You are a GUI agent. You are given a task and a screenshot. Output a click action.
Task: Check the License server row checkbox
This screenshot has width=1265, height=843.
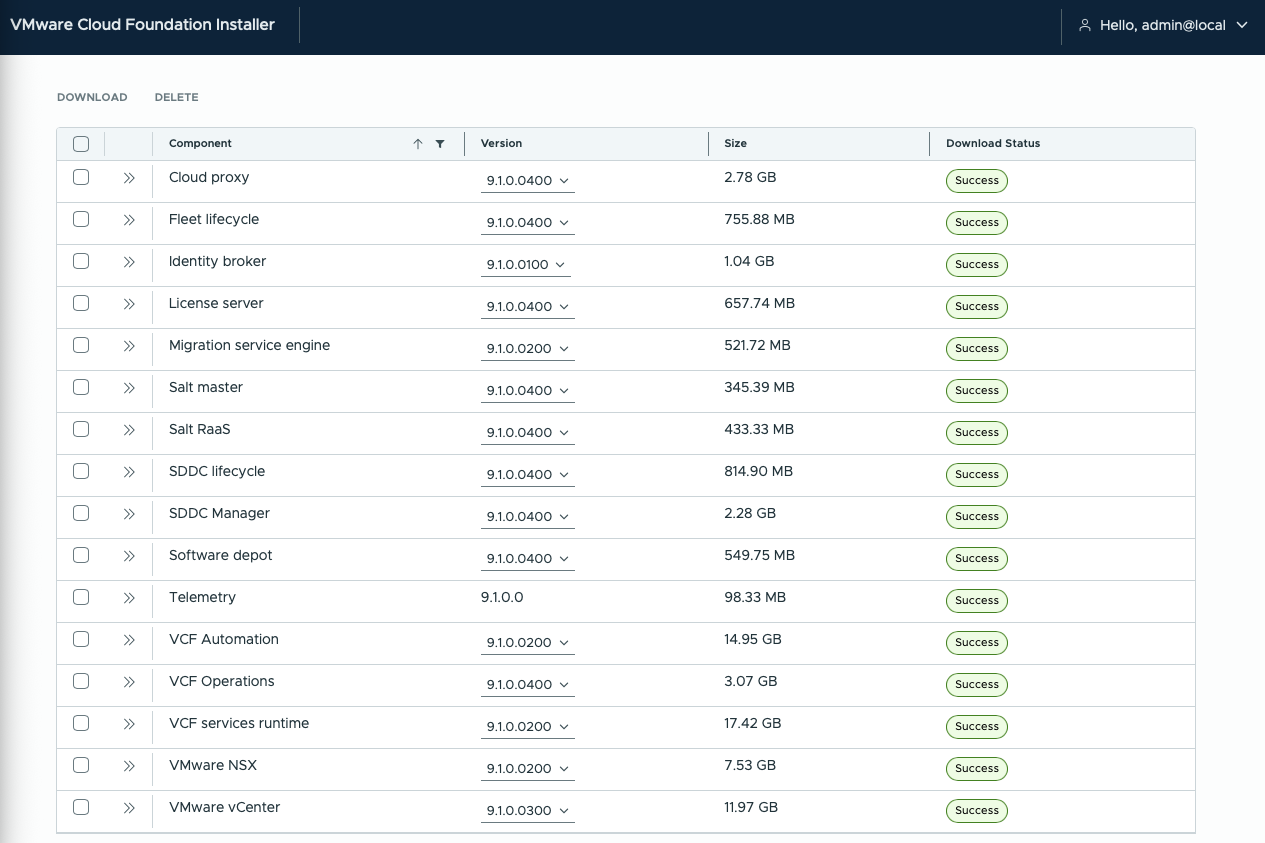[x=81, y=303]
